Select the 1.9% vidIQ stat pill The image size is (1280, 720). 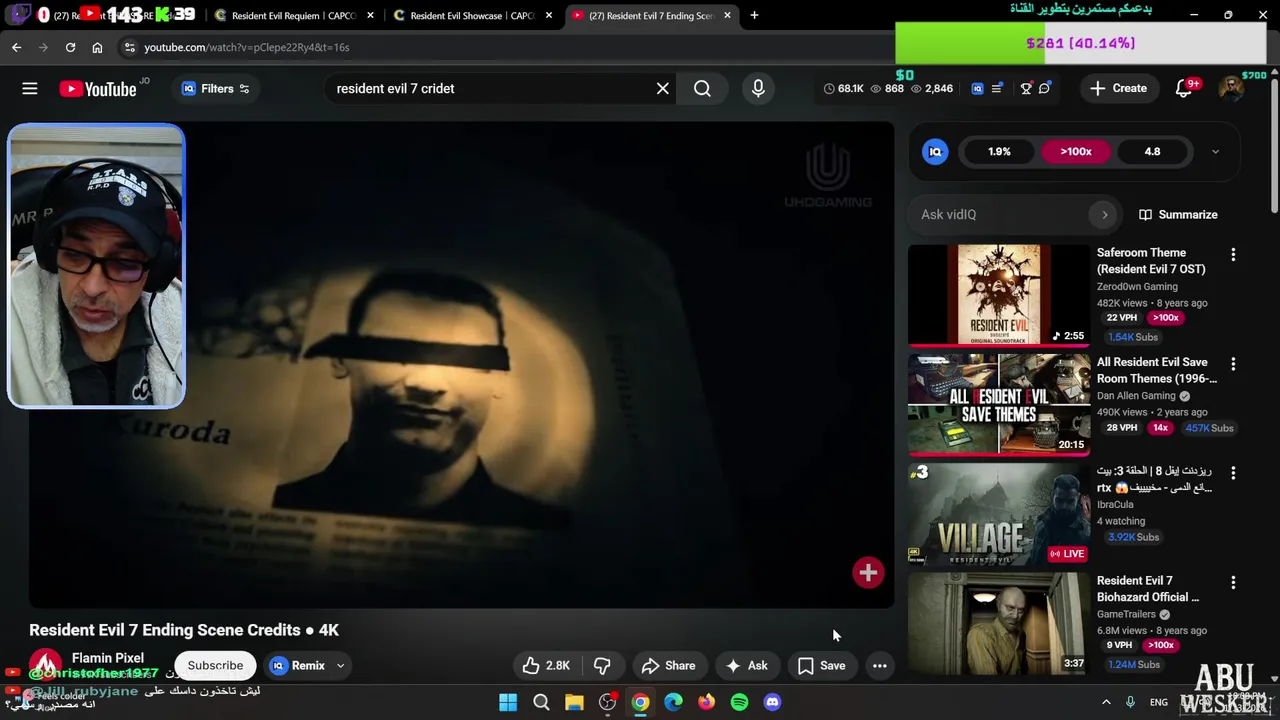(x=999, y=152)
